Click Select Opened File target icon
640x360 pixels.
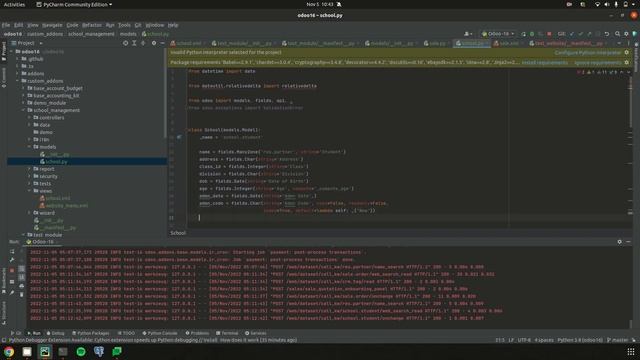pyautogui.click(x=125, y=43)
